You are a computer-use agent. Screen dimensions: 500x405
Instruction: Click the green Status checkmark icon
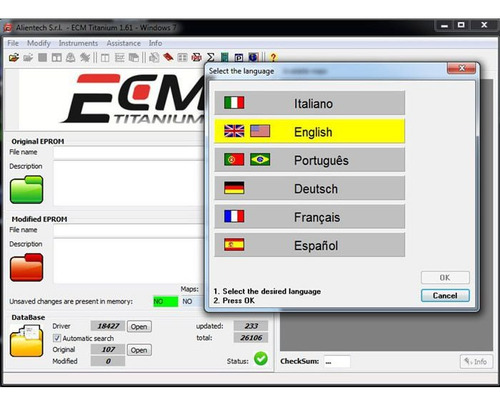coord(261,359)
